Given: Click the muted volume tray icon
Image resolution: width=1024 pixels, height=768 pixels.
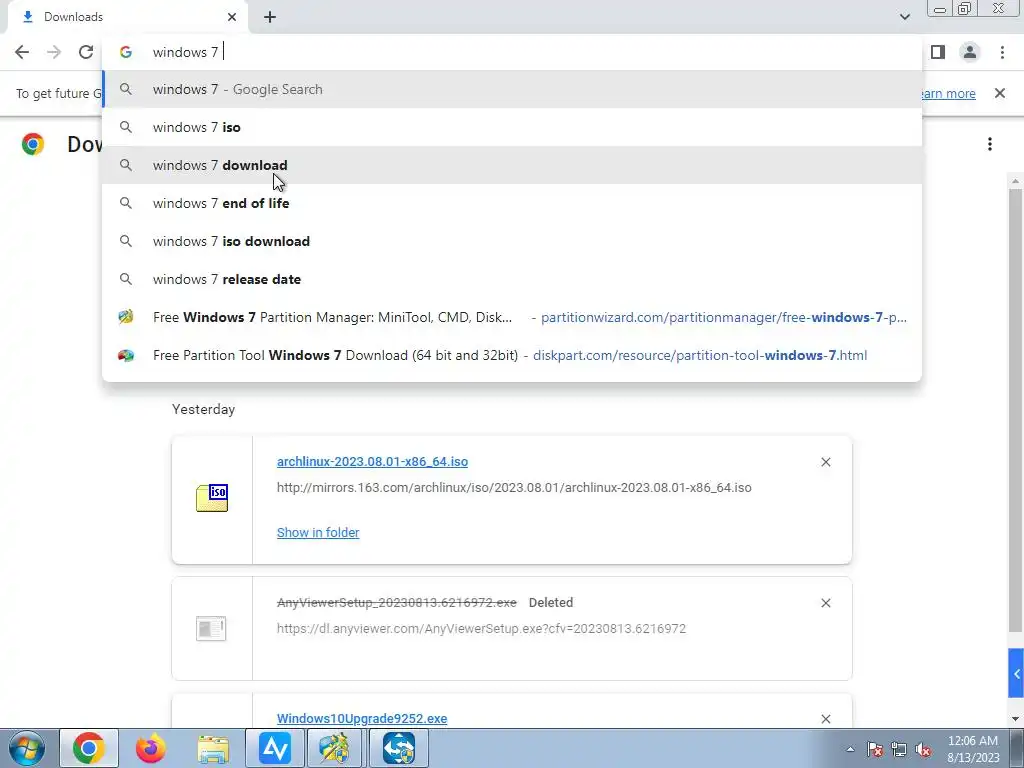Looking at the screenshot, I should point(923,749).
